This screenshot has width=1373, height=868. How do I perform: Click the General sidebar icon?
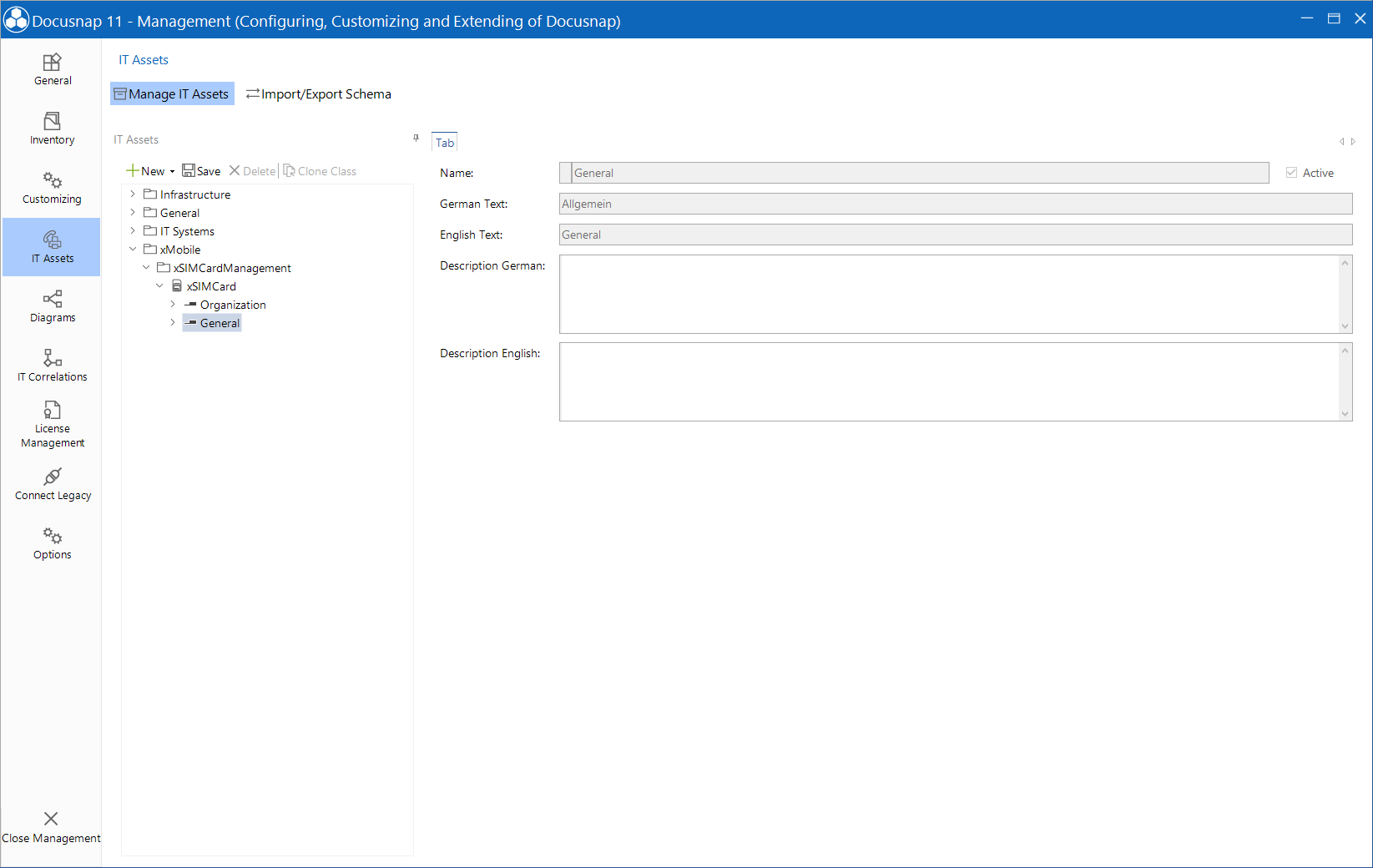pos(52,68)
